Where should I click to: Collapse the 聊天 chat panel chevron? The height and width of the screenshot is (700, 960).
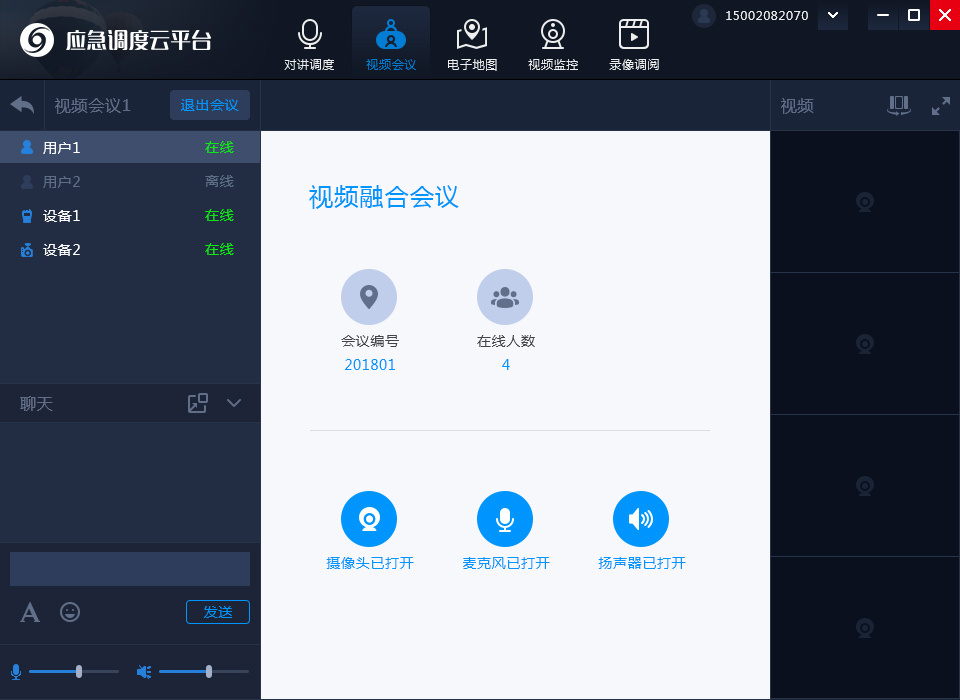coord(234,403)
